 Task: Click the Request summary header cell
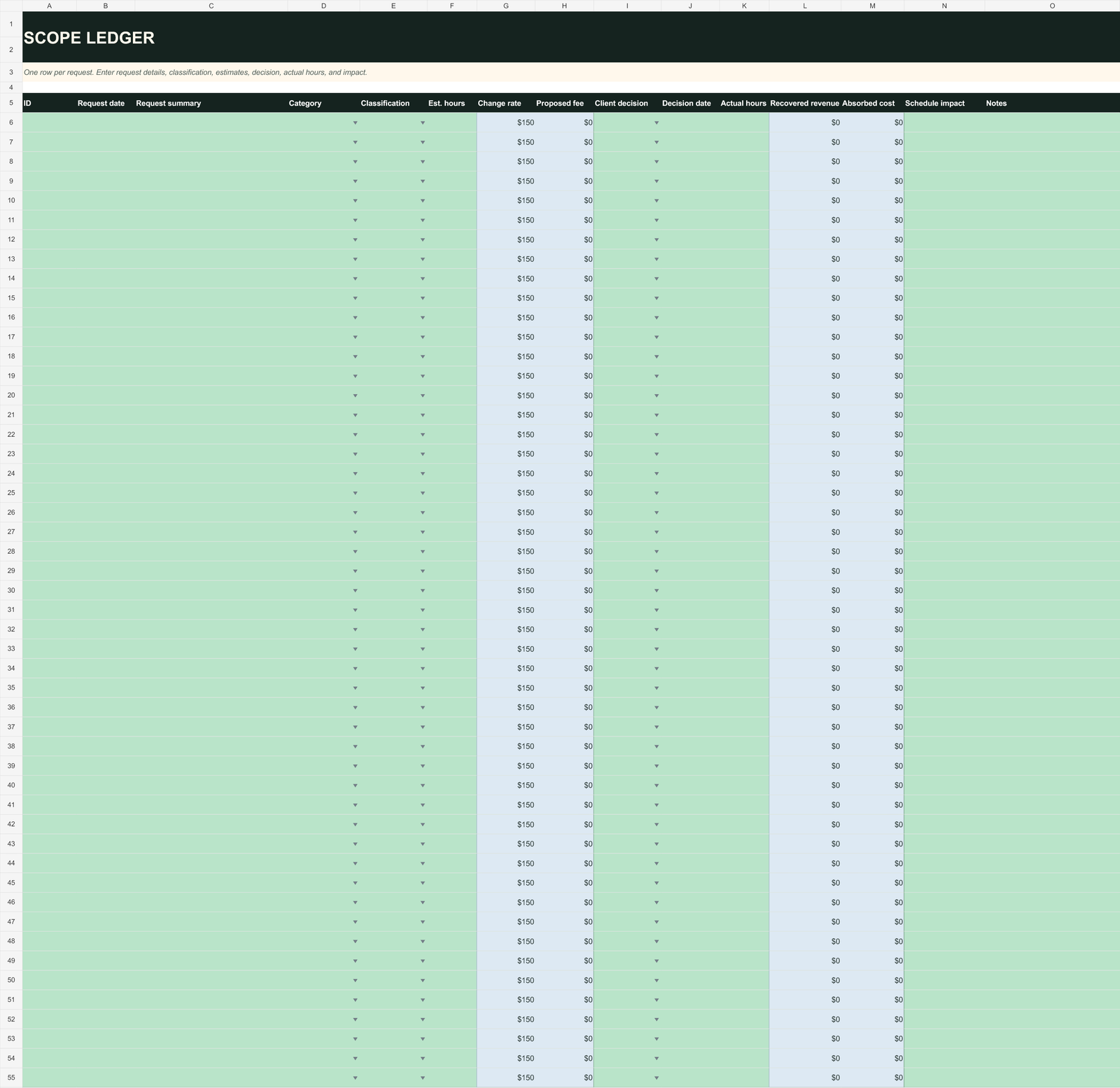[211, 103]
